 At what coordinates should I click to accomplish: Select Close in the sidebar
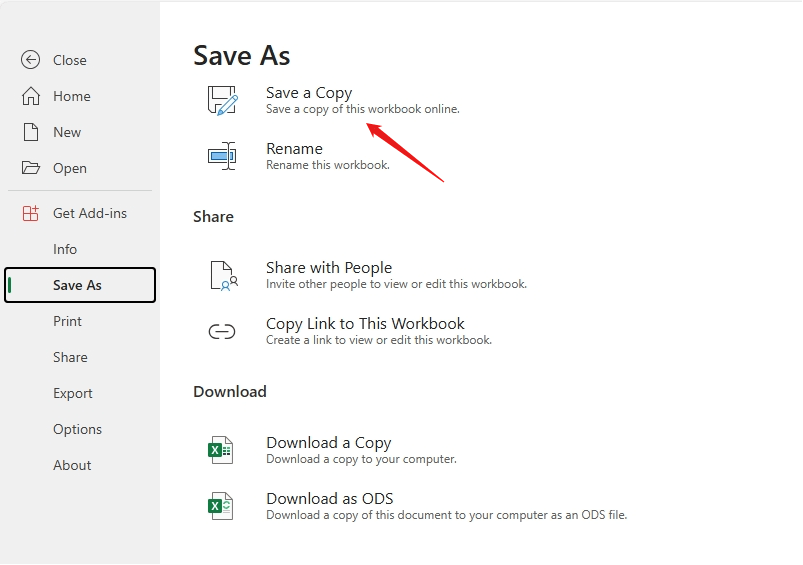pyautogui.click(x=70, y=60)
